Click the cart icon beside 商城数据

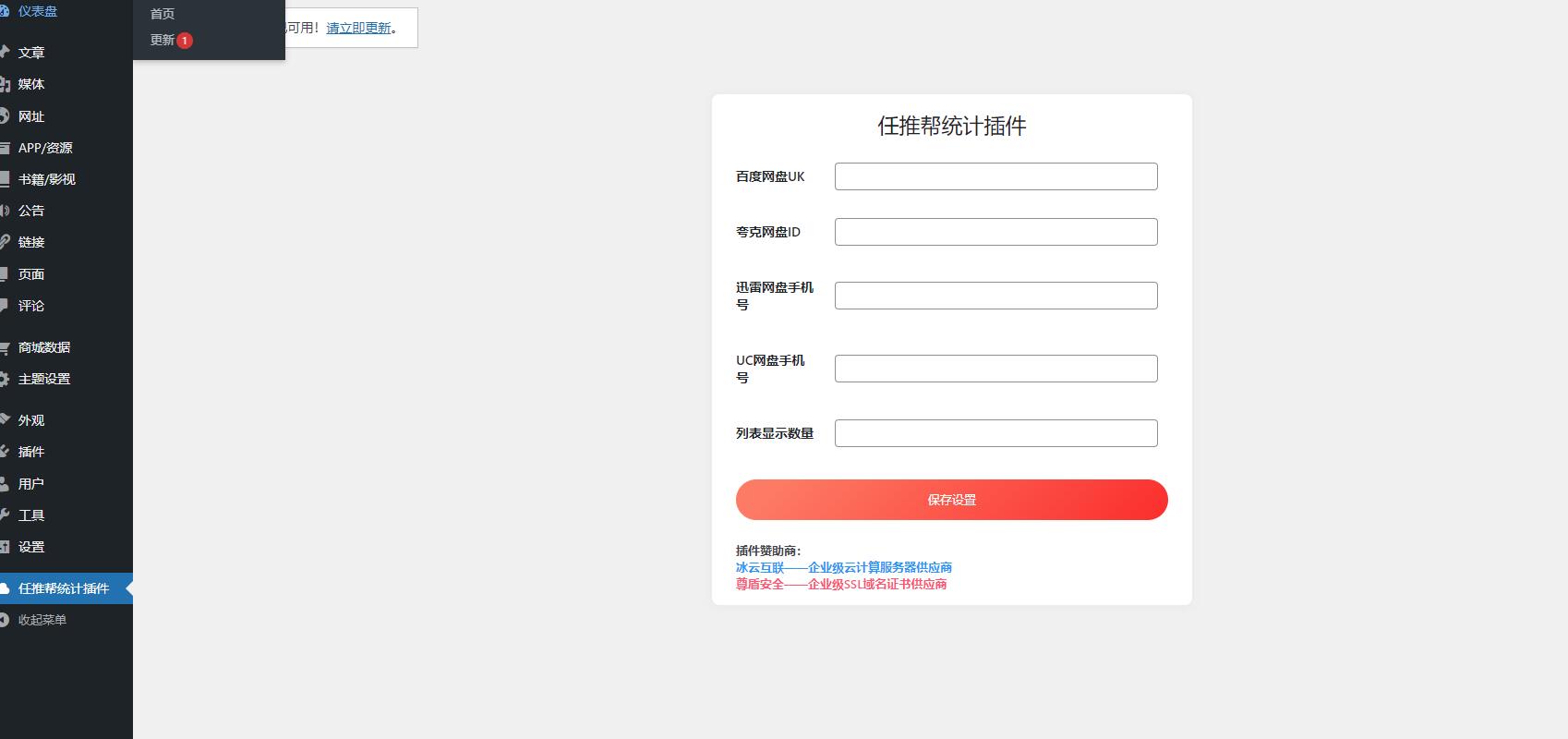click(x=5, y=347)
